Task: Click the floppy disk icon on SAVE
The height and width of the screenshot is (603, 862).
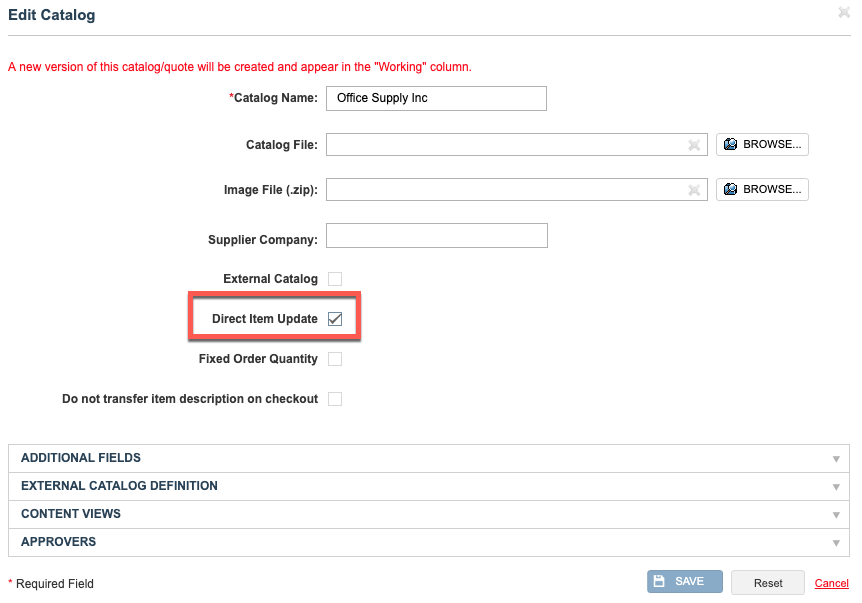Action: coord(659,581)
